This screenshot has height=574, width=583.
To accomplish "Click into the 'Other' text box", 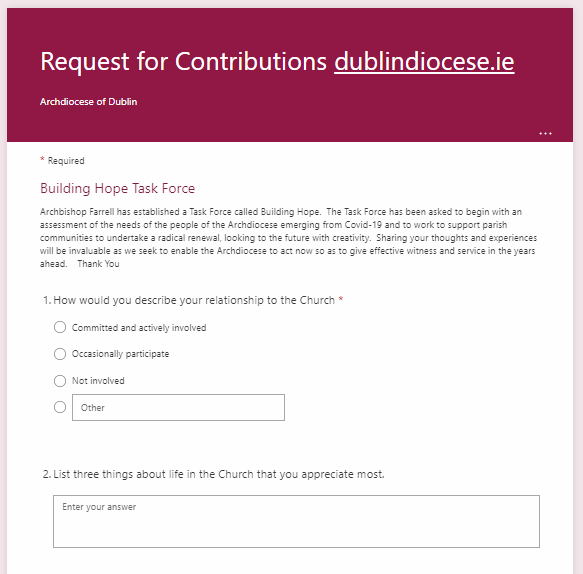I will tap(178, 407).
